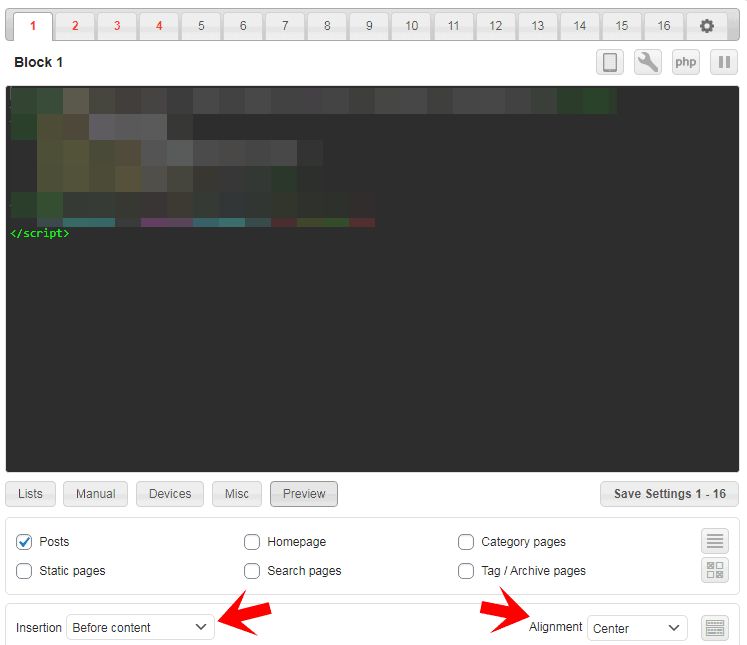The height and width of the screenshot is (645, 747).
Task: Open the Insertion dropdown
Action: coord(140,627)
